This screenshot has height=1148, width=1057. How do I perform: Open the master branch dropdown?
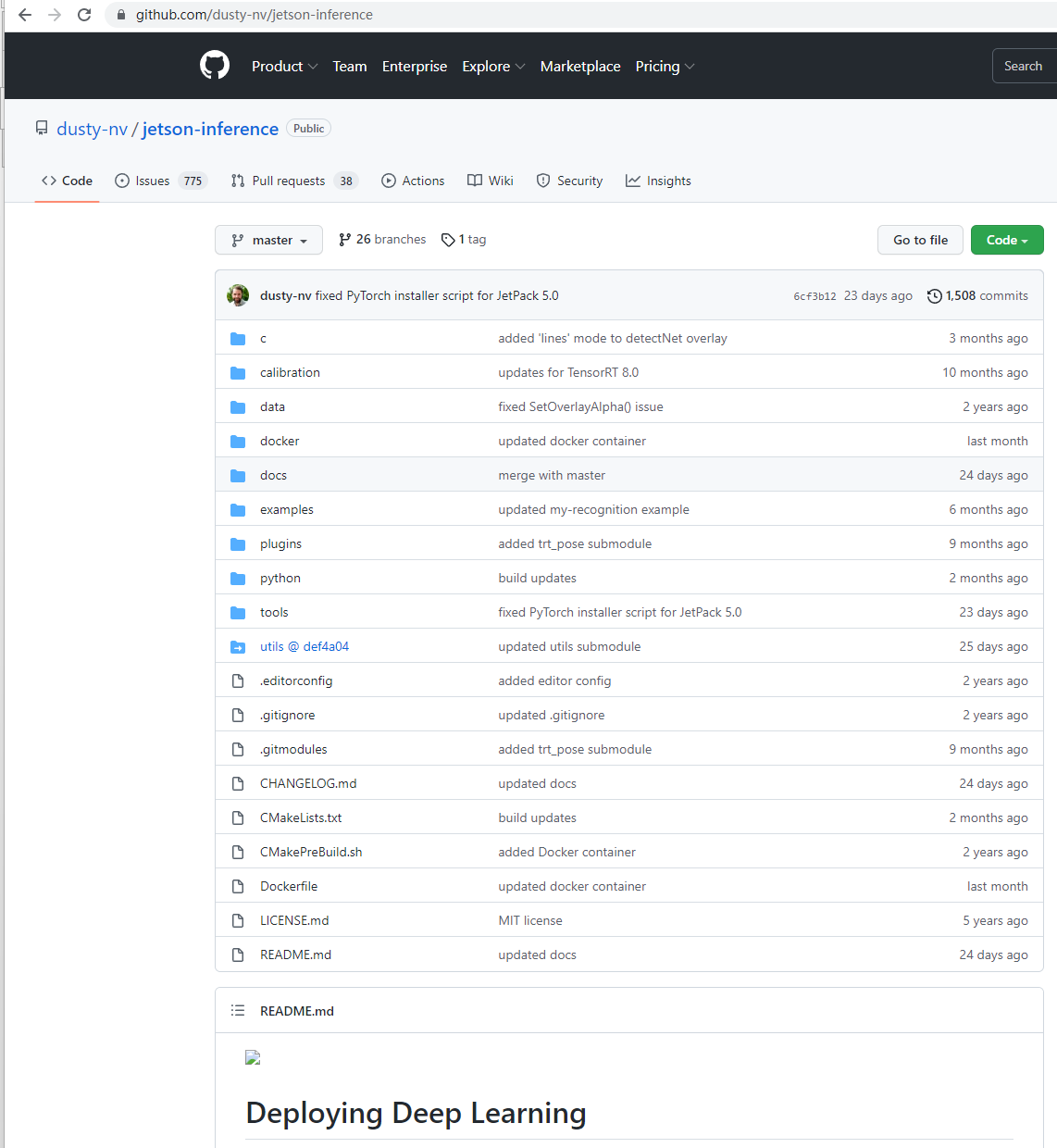268,240
